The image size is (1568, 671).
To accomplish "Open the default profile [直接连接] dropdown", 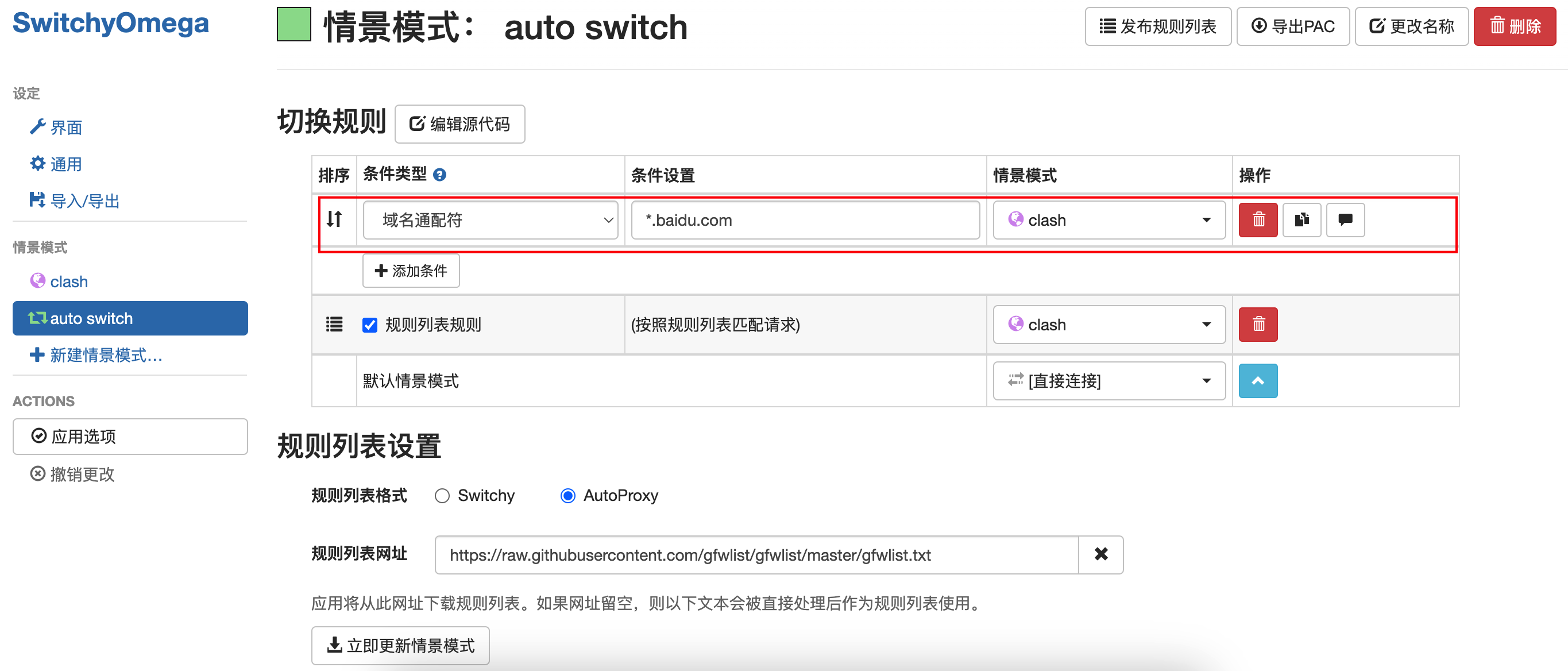I will click(1109, 381).
